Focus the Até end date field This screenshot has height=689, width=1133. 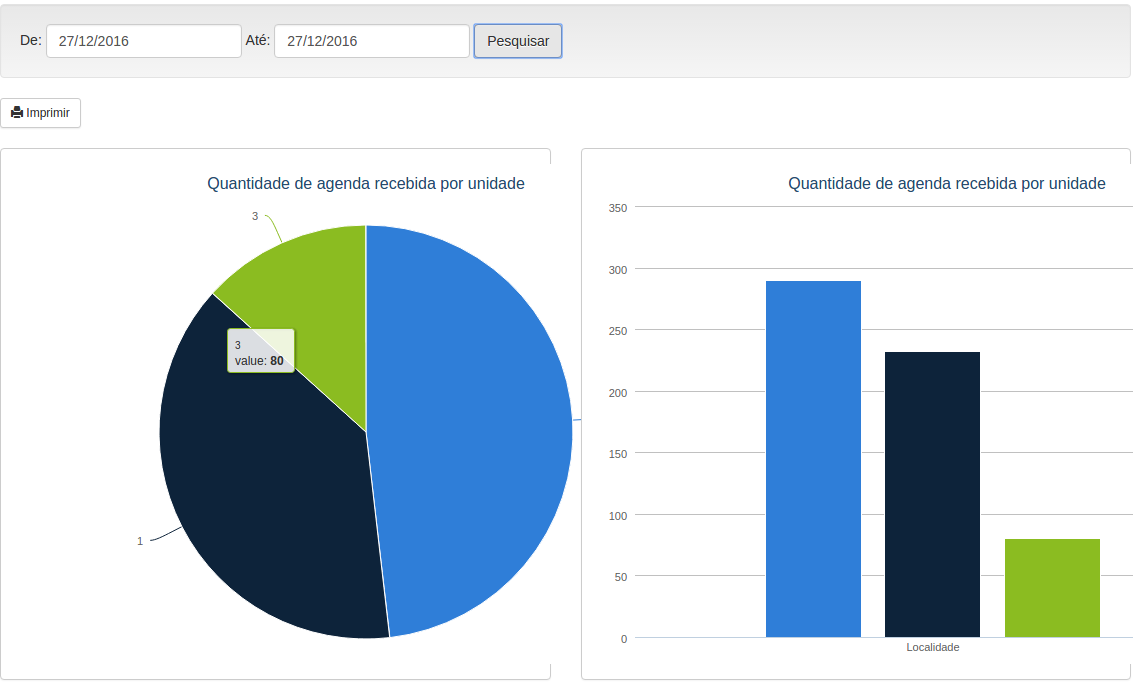tap(371, 41)
